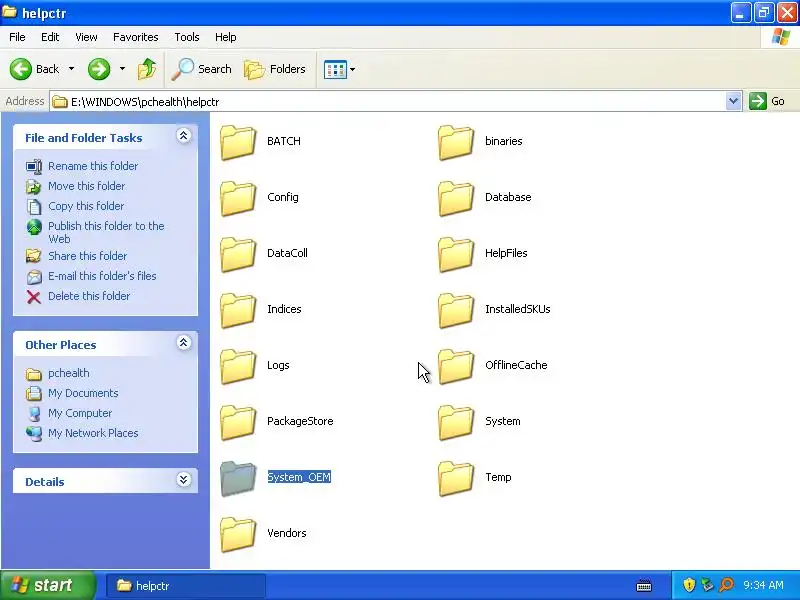Click Publish this folder to the Web
800x600 pixels.
(x=106, y=232)
